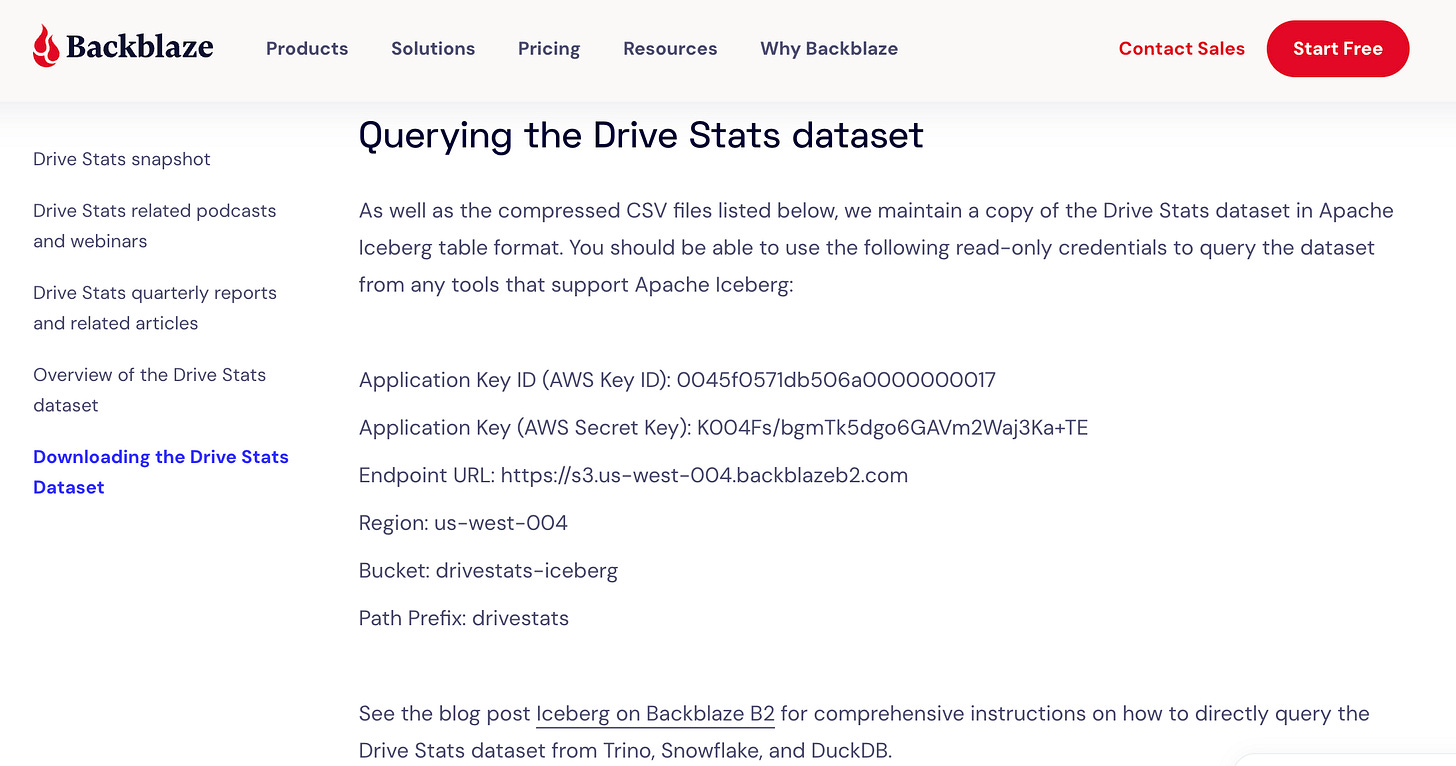Click the Querying the Drive Stats dataset heading

pos(641,135)
